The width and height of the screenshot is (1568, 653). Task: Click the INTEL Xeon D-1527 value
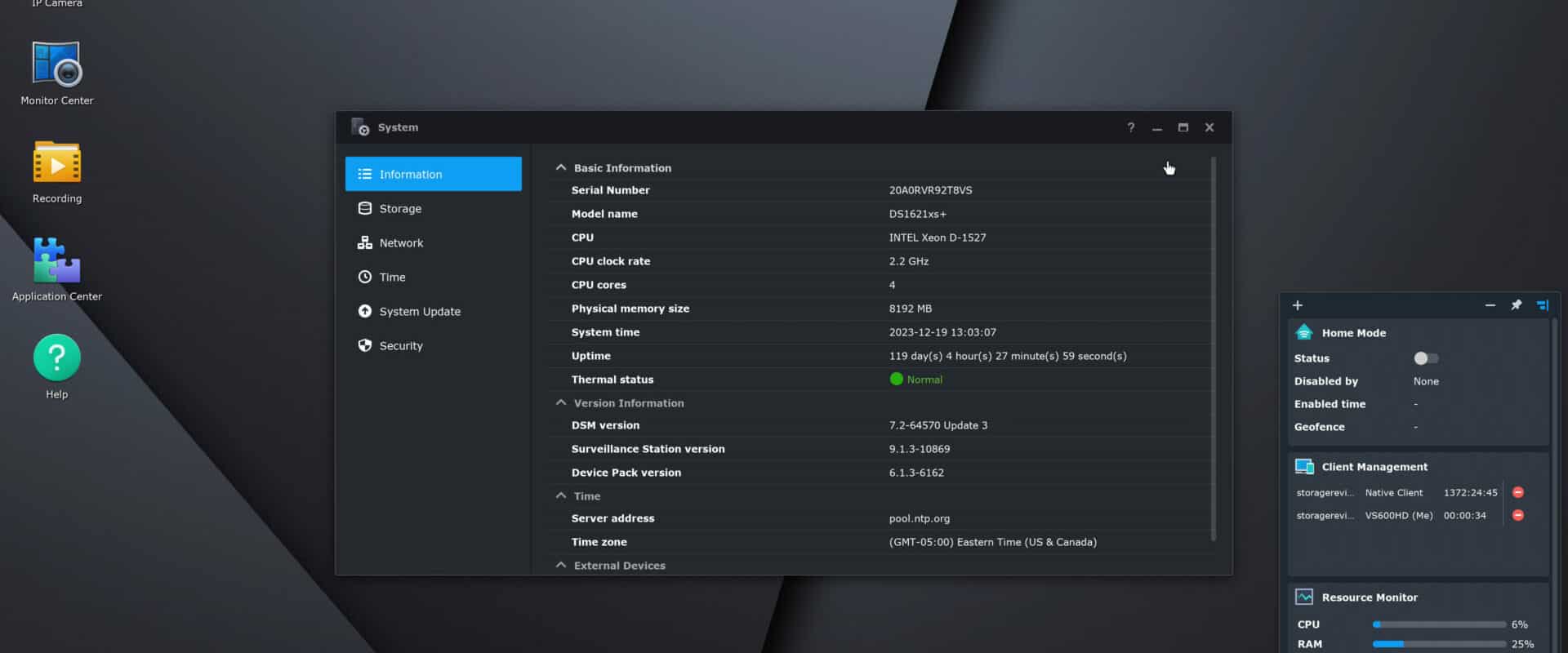click(x=938, y=238)
